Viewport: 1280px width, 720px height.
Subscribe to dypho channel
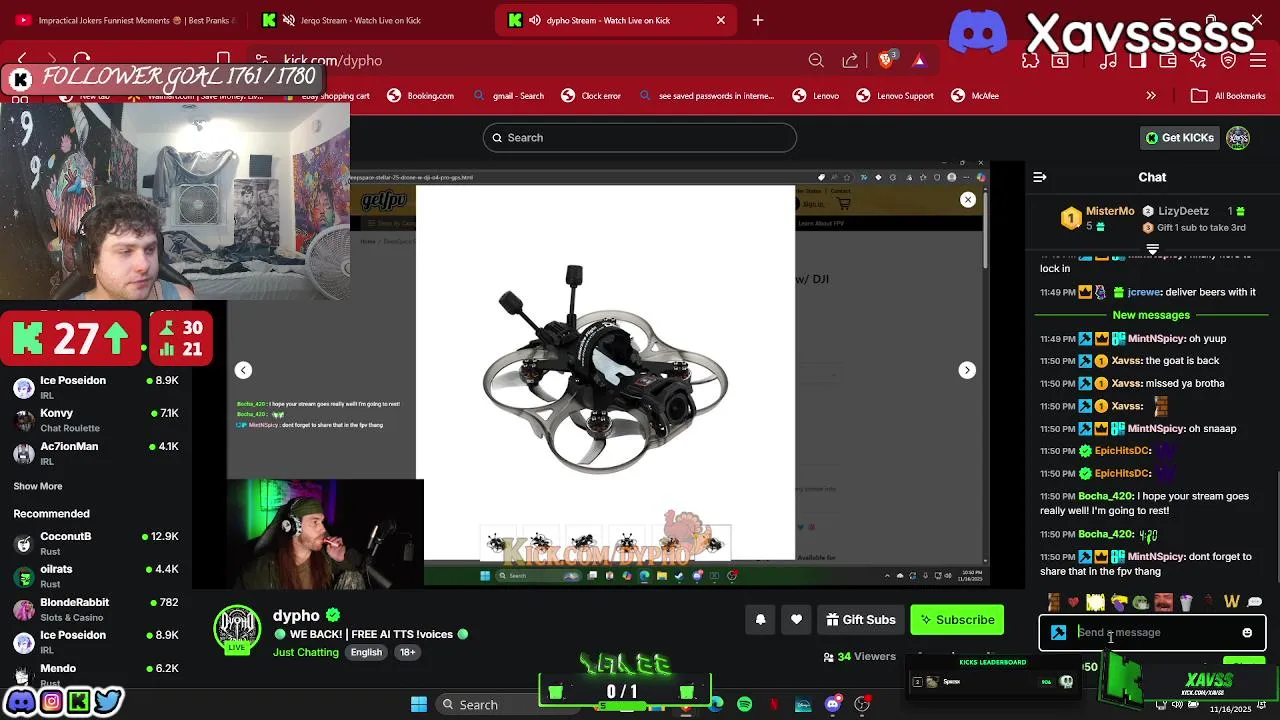(957, 620)
